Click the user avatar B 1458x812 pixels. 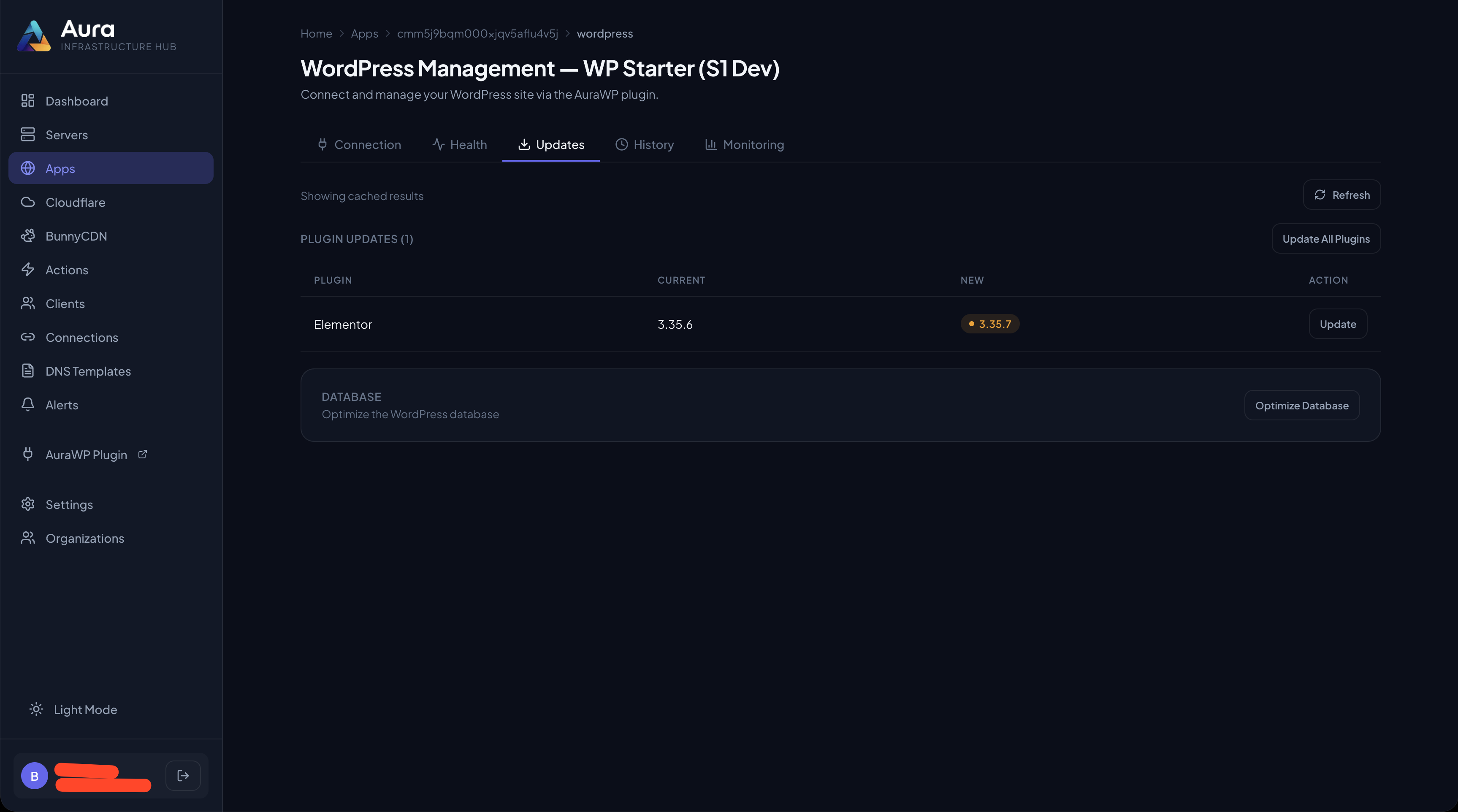(35, 776)
